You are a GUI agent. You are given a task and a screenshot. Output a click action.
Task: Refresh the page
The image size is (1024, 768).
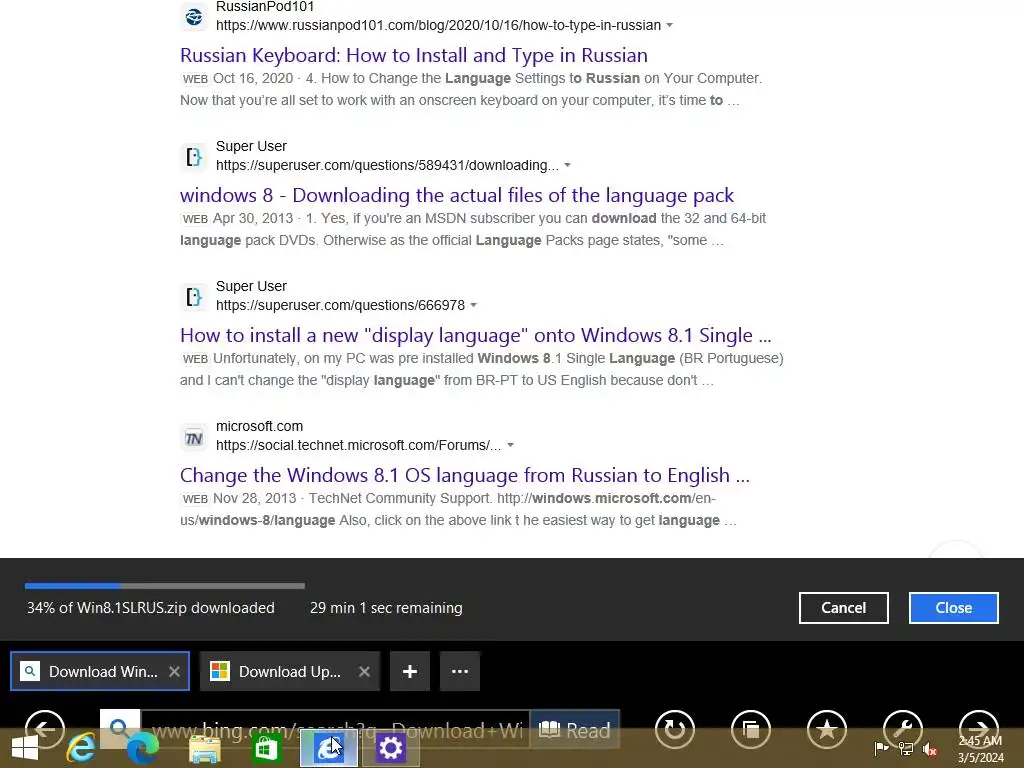(x=675, y=729)
